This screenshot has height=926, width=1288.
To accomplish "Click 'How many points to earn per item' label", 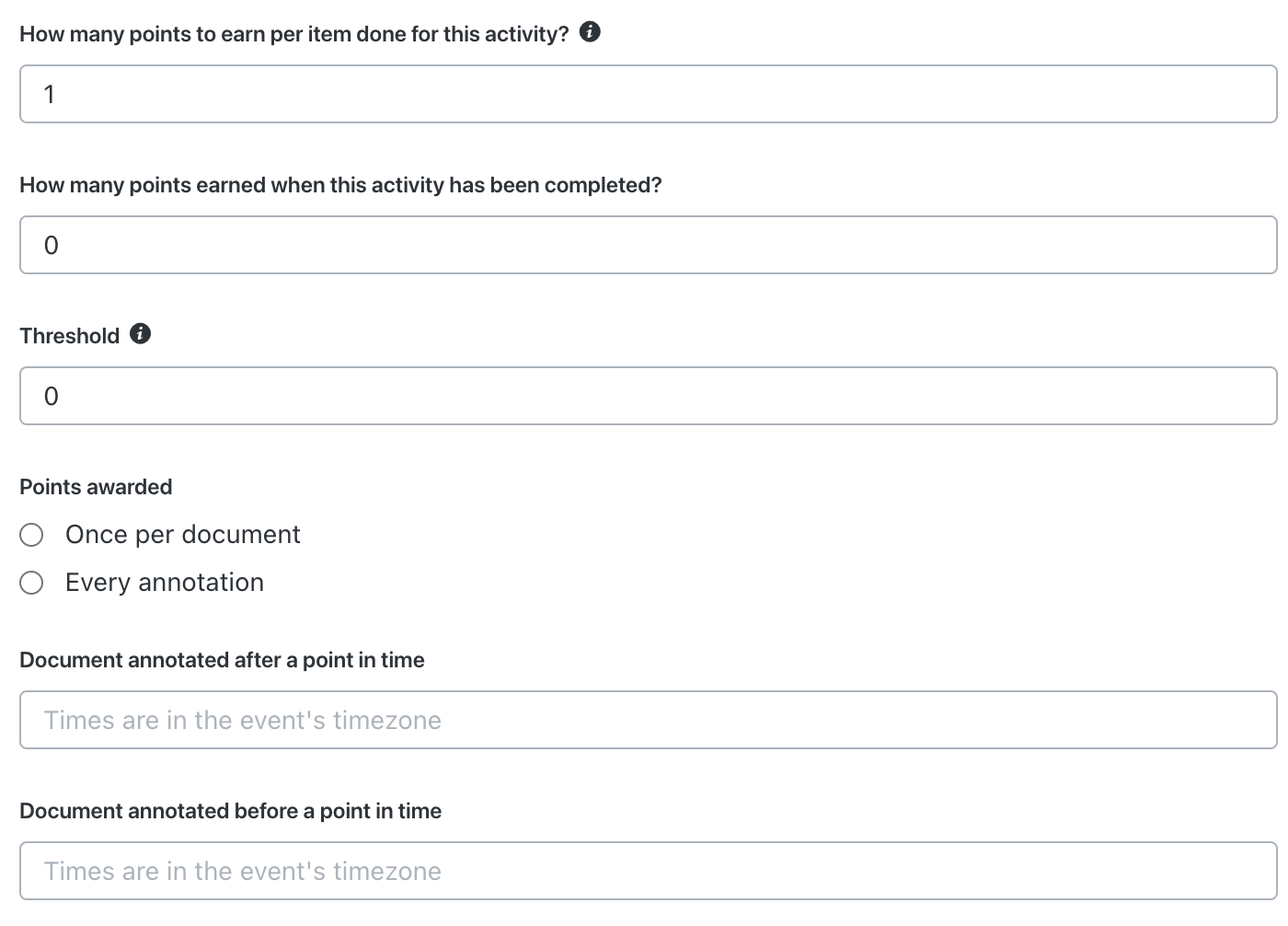I will (294, 34).
